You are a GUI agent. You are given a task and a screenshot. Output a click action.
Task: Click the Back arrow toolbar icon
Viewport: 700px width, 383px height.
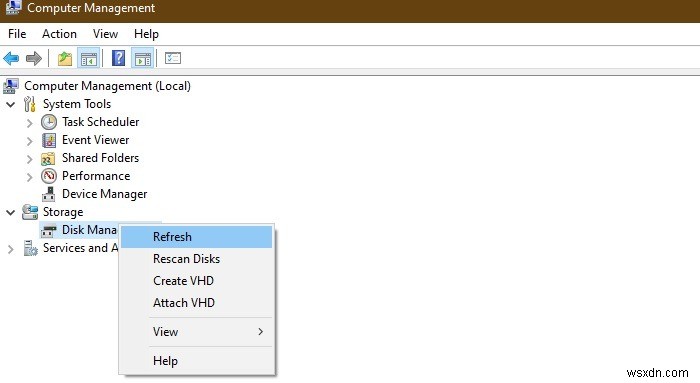(11, 58)
